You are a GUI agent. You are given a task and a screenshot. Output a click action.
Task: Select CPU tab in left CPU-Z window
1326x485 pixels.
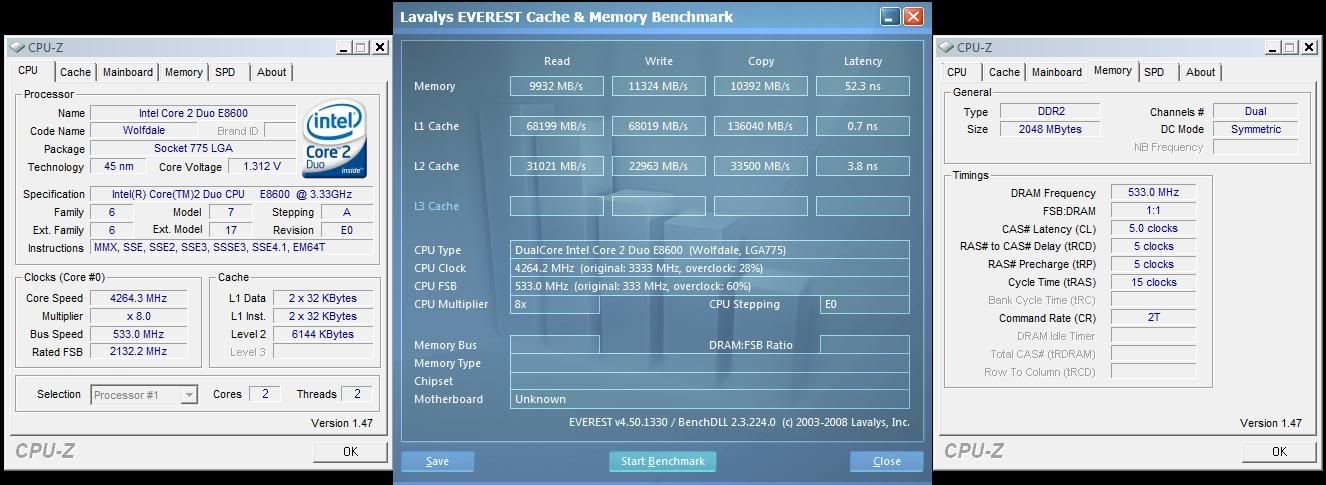(28, 70)
